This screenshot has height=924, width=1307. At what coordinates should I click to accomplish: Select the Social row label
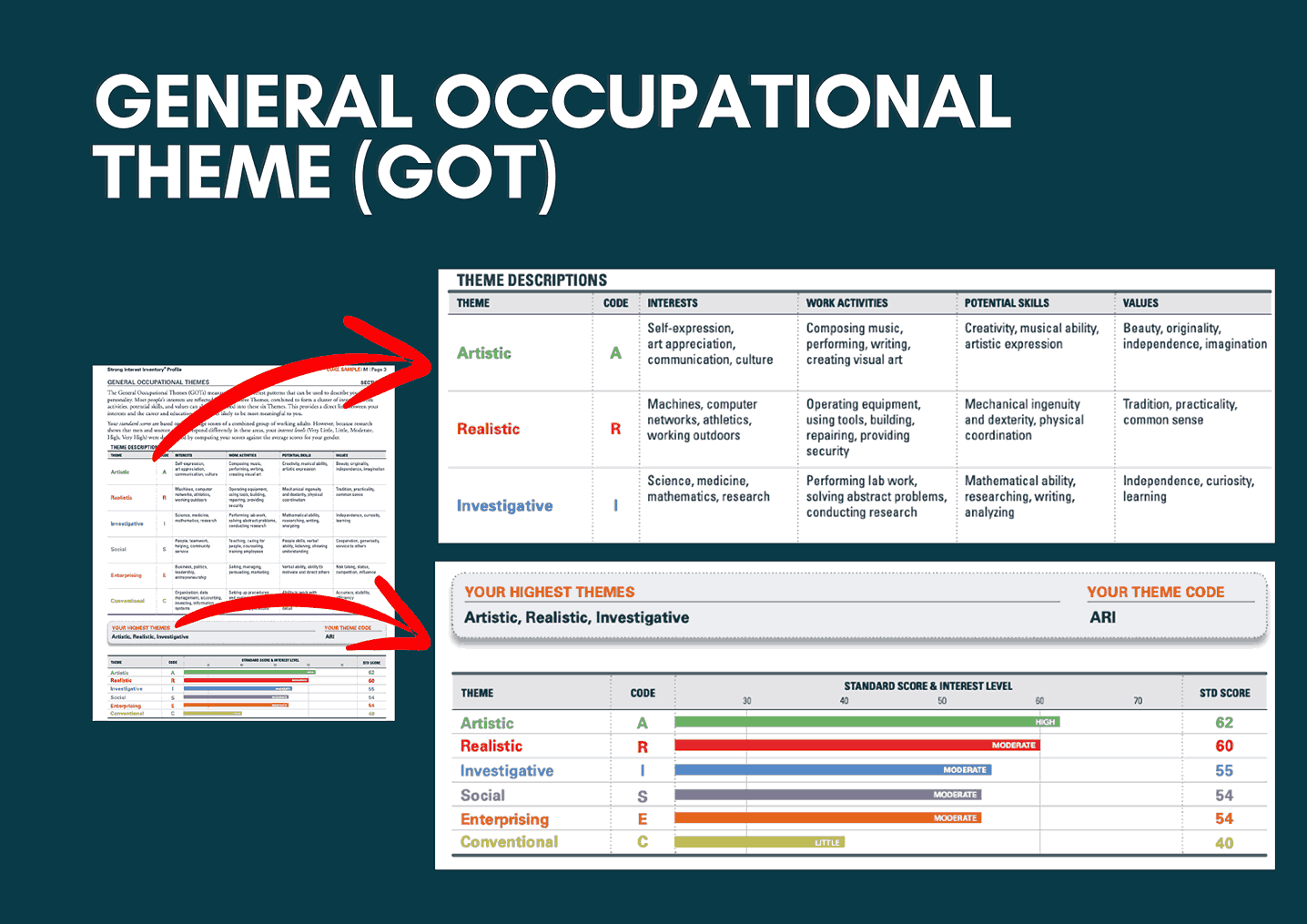(x=482, y=795)
